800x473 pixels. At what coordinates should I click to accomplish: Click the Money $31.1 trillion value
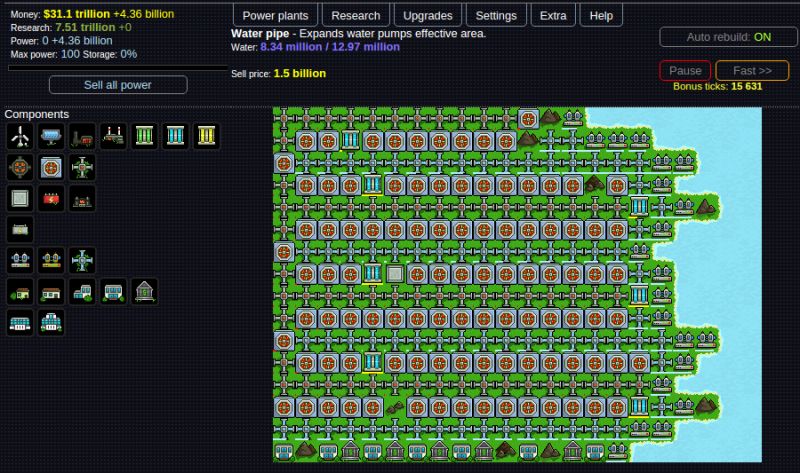[77, 14]
